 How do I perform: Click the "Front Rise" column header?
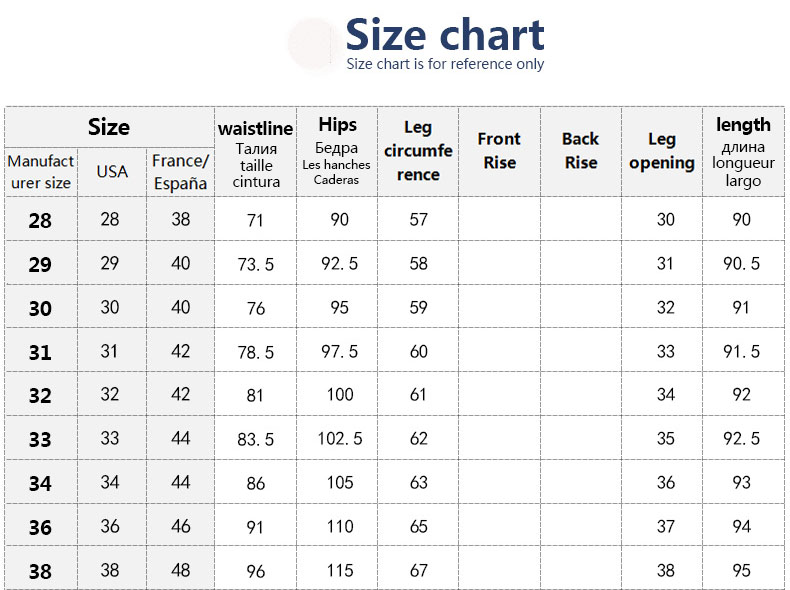coord(499,151)
